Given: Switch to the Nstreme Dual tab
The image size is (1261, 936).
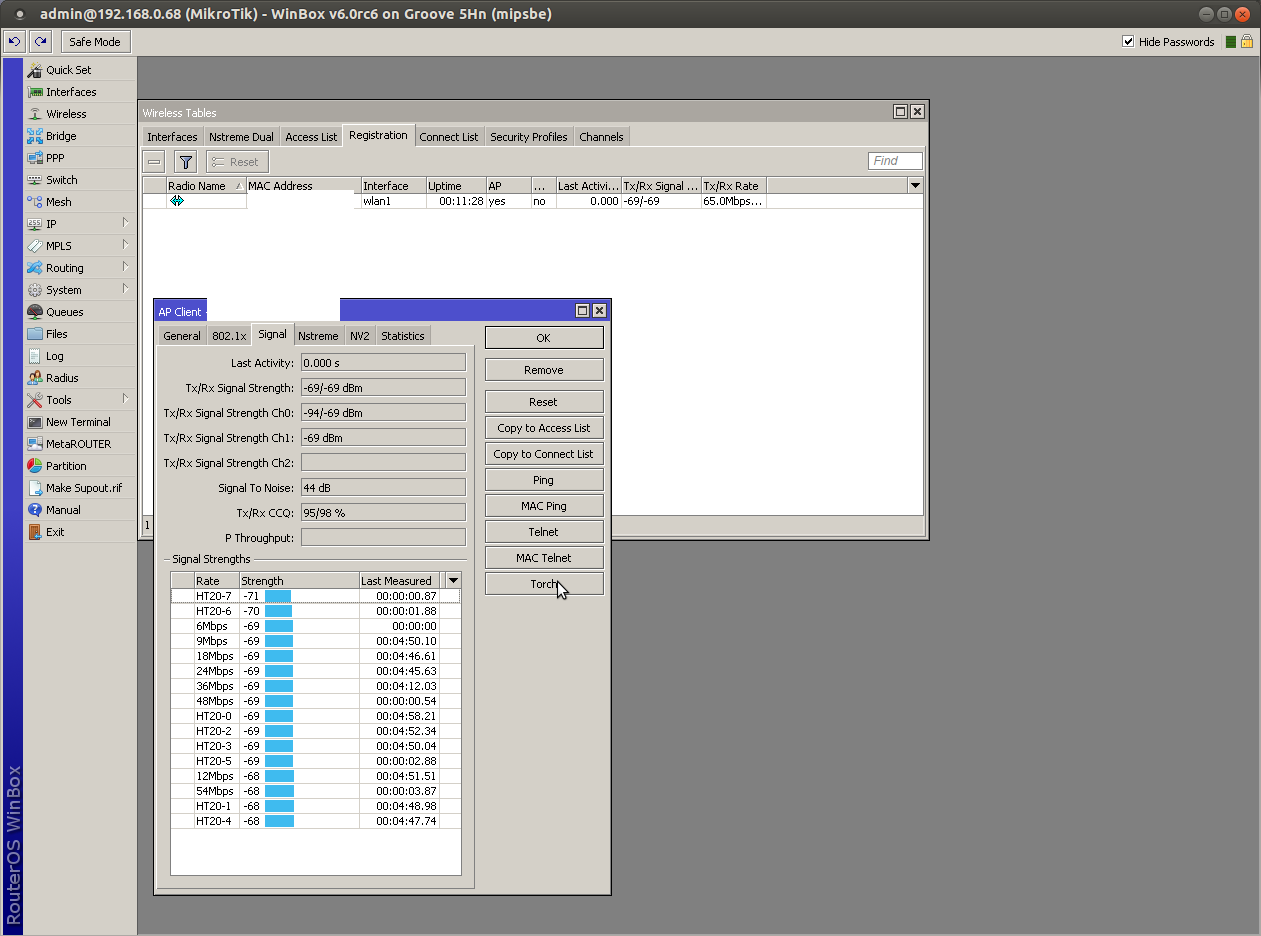Looking at the screenshot, I should point(241,137).
